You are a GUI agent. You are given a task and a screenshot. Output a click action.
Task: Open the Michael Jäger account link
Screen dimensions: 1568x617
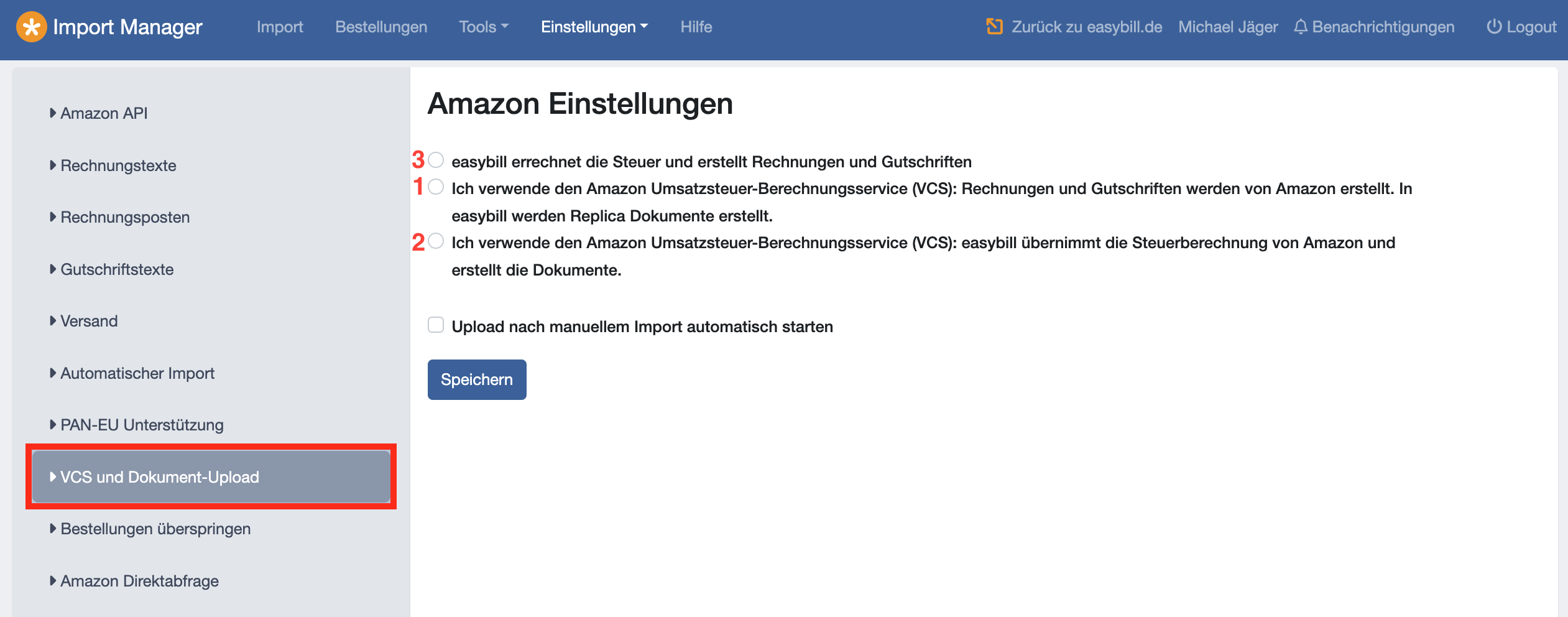tap(1228, 27)
